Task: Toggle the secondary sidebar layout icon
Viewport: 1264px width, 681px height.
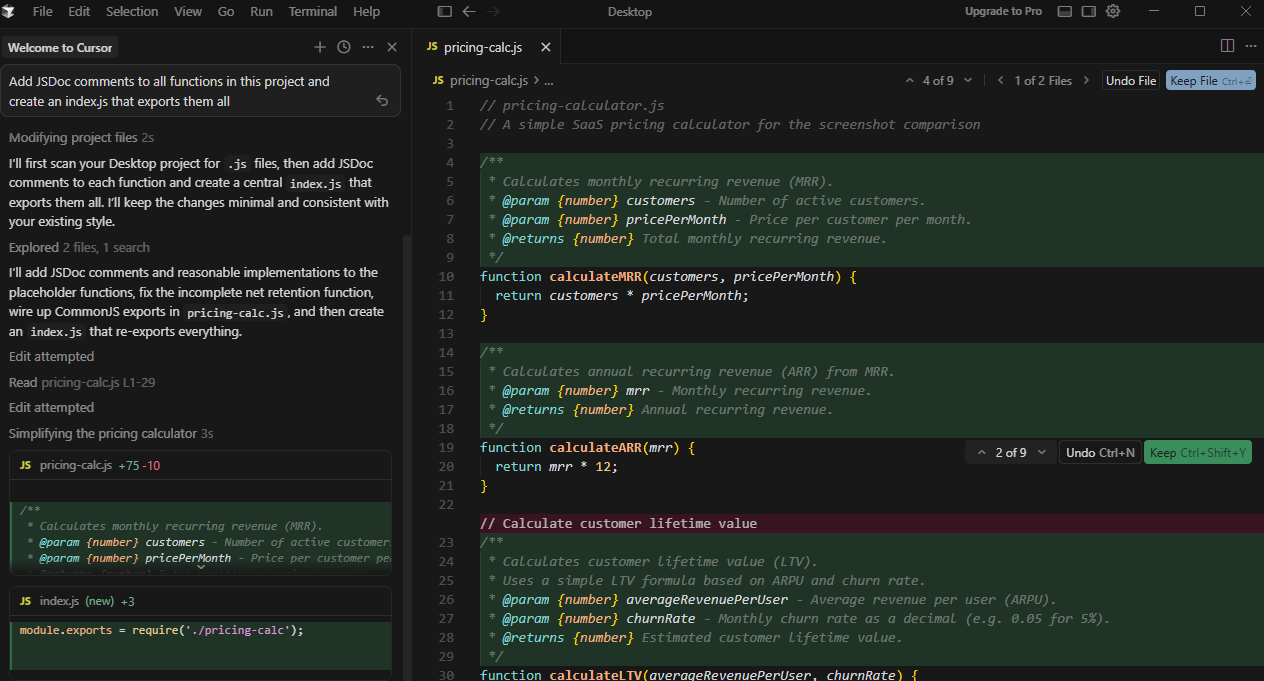Action: coord(1089,11)
